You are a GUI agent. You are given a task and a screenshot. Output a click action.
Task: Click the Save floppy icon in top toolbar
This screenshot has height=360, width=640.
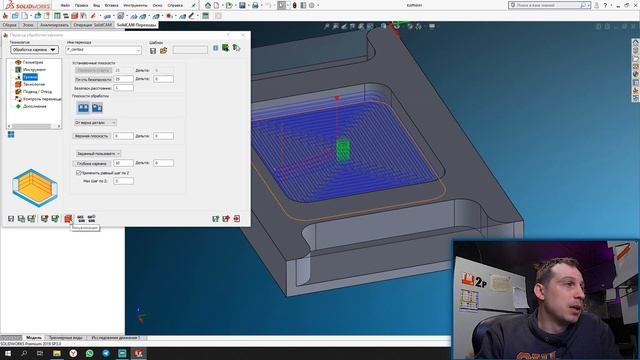point(242,5)
